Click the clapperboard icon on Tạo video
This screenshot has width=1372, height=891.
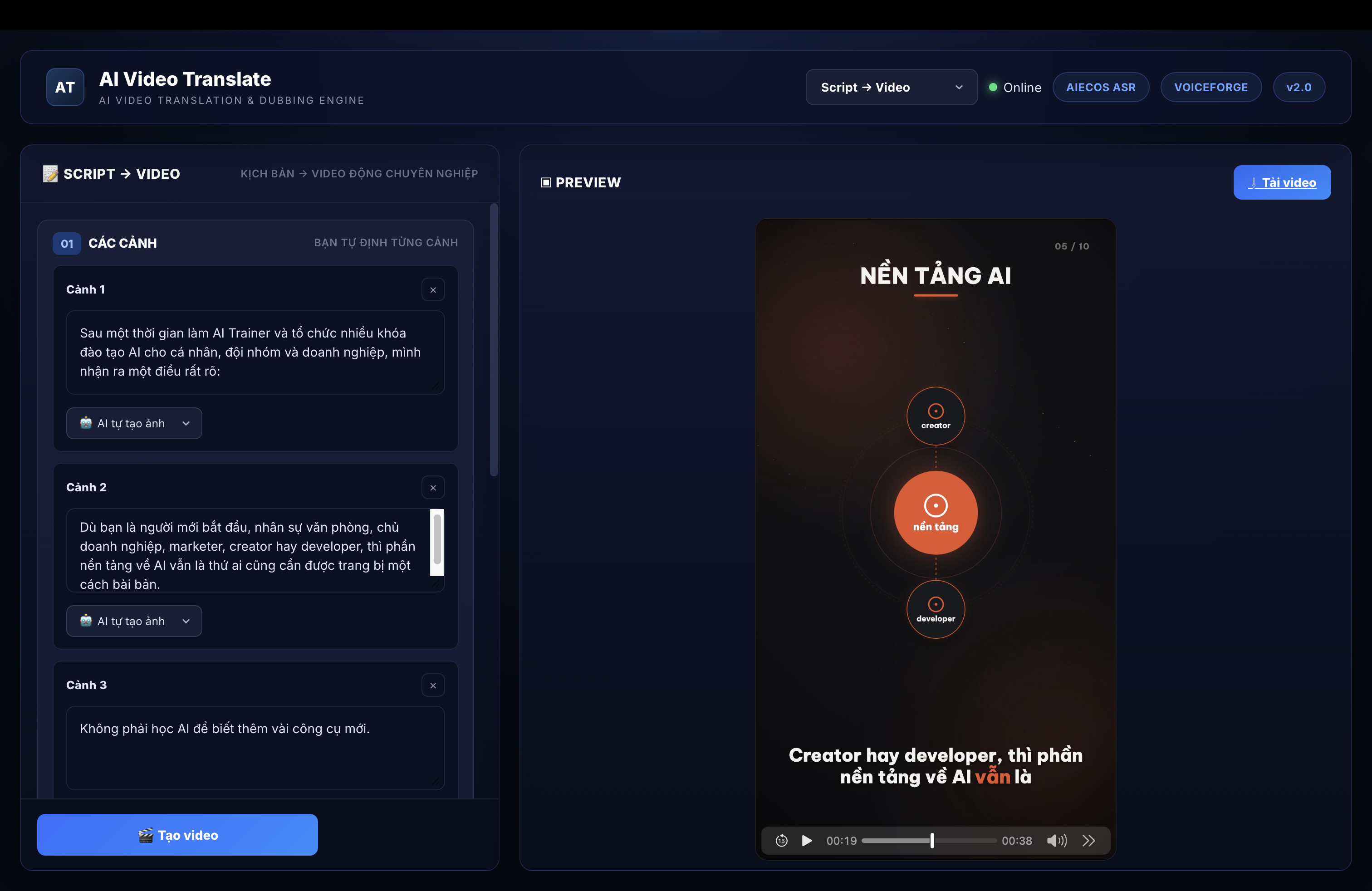(x=146, y=835)
